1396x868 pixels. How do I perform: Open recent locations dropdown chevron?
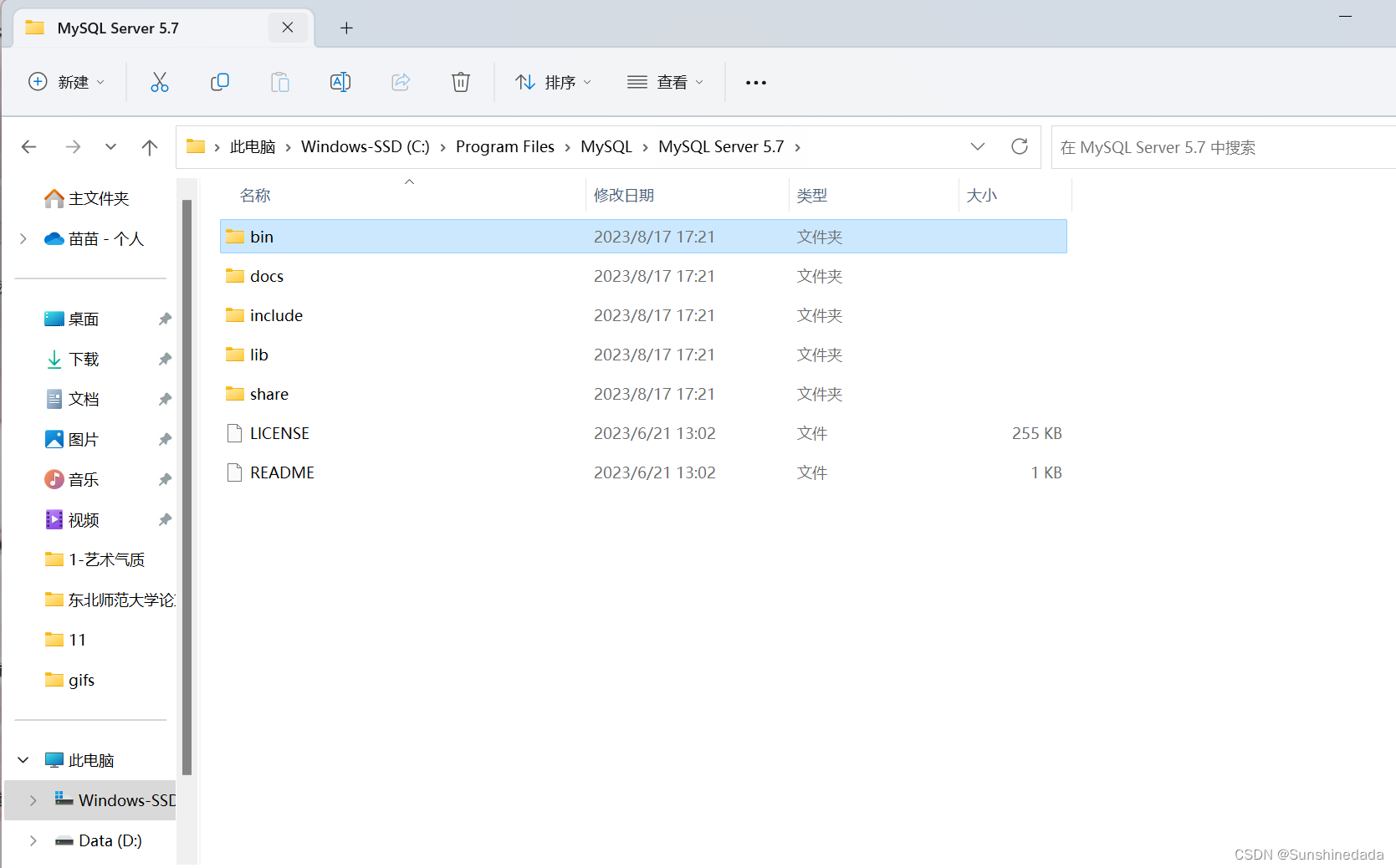(110, 147)
